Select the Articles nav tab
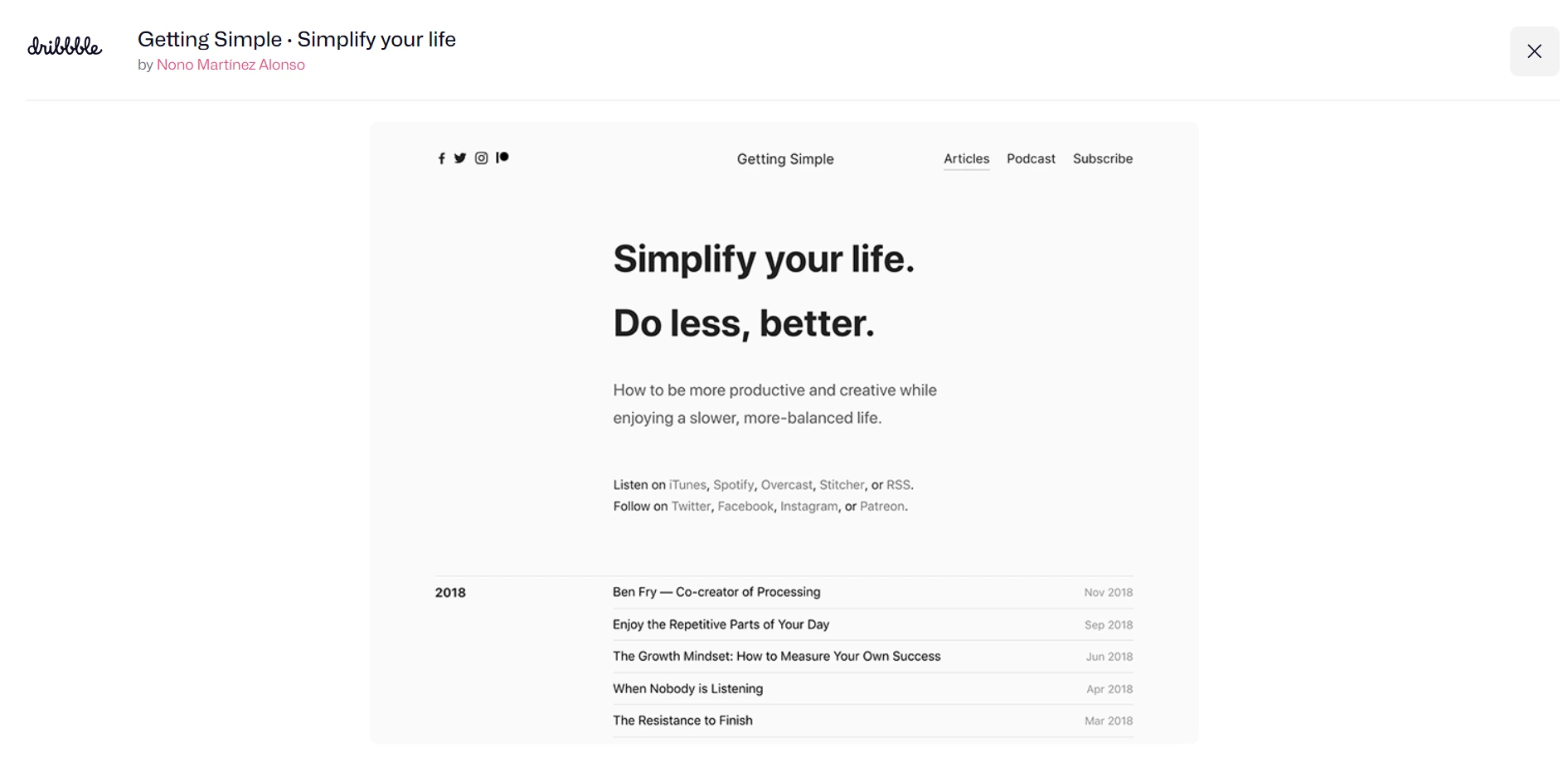1568x757 pixels. tap(966, 158)
